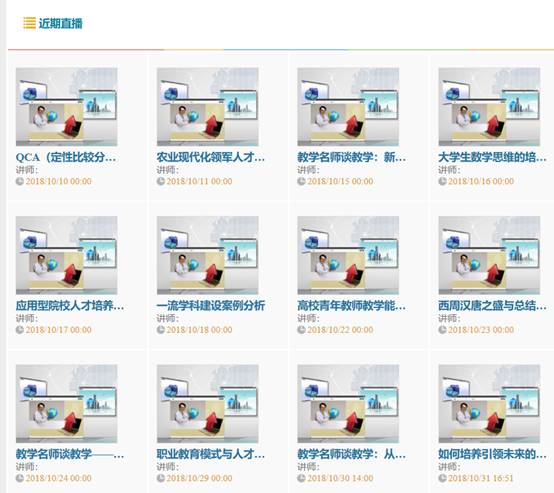Click clock icon beside 2018/10/23 00:00
The height and width of the screenshot is (493, 554).
tap(442, 330)
